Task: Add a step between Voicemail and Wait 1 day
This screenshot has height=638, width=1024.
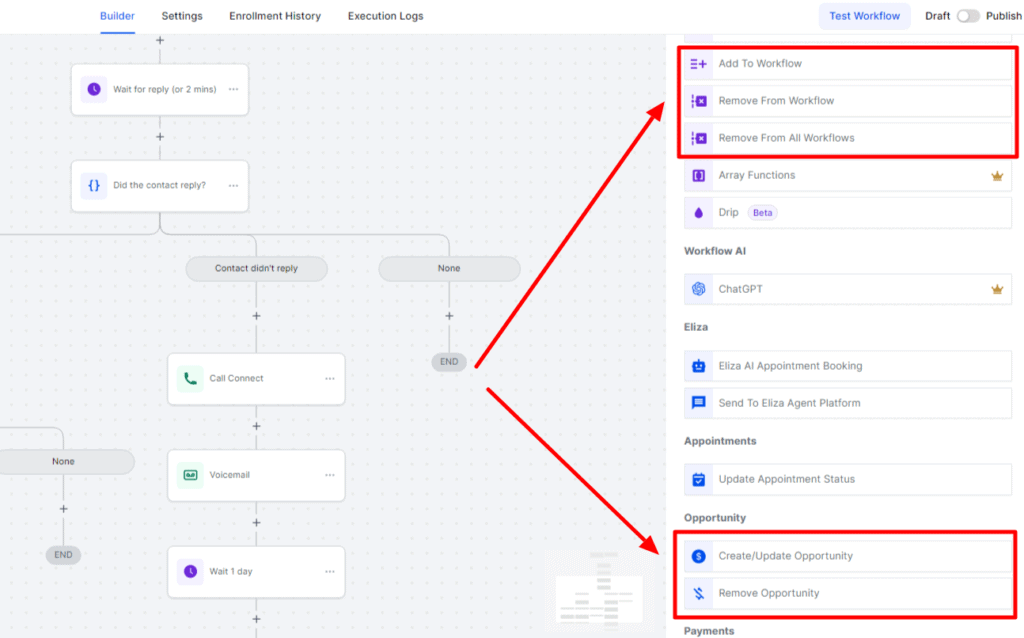Action: [x=256, y=523]
